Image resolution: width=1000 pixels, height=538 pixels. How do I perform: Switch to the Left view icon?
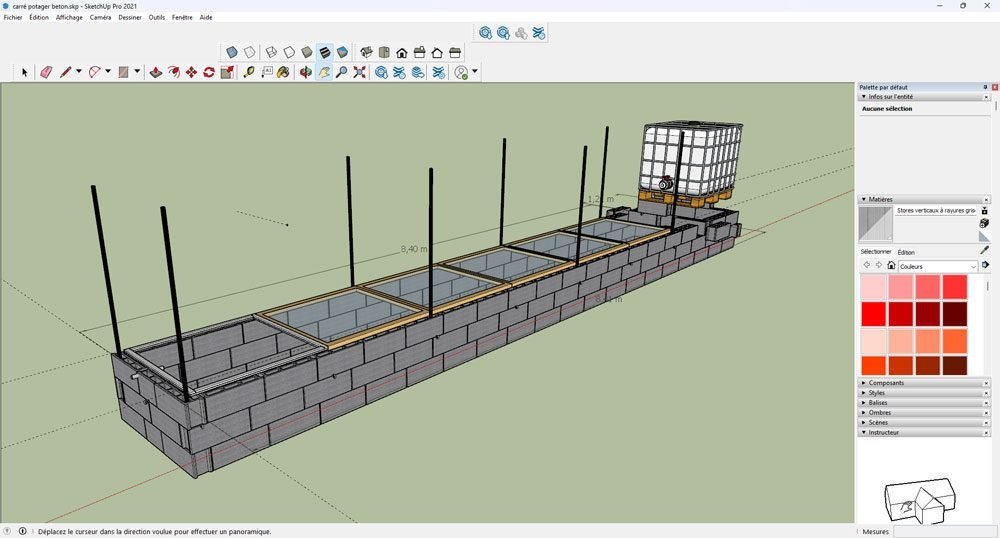455,52
